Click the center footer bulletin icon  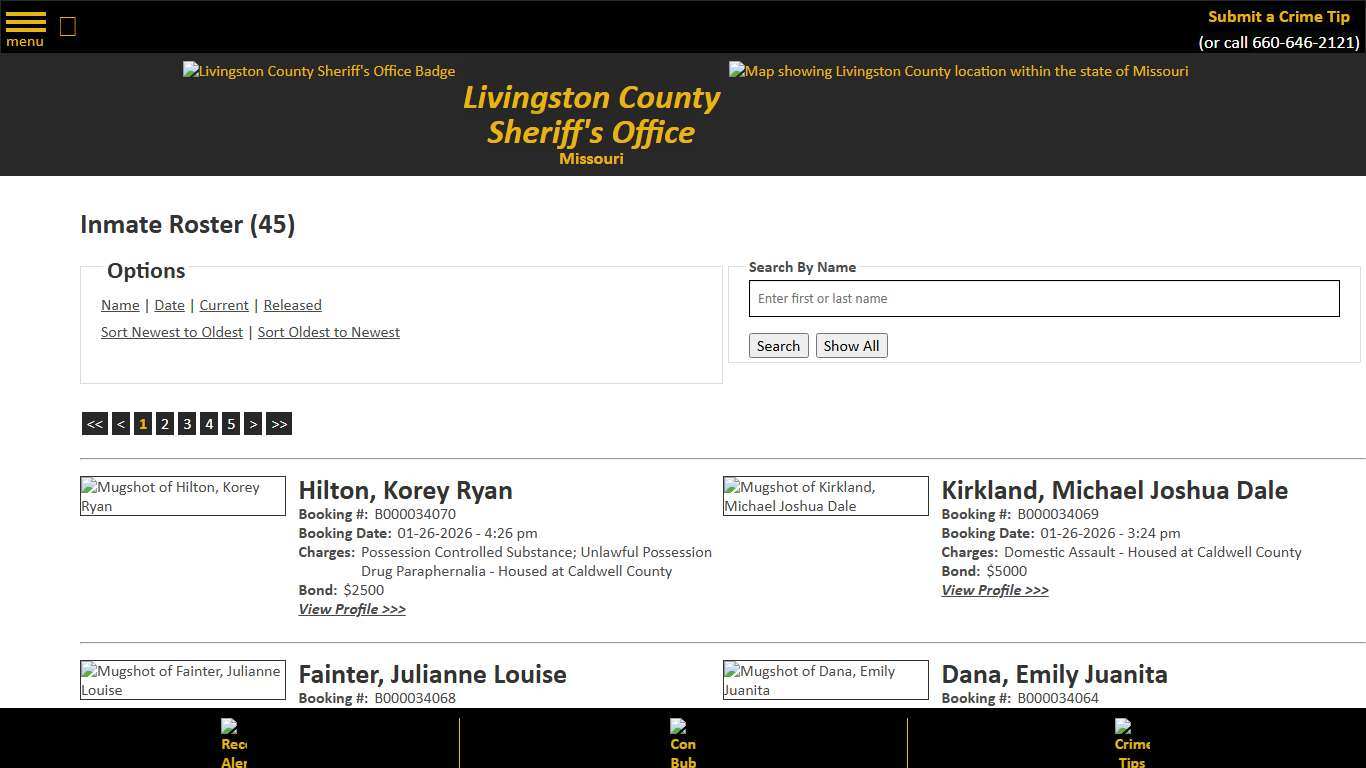682,742
